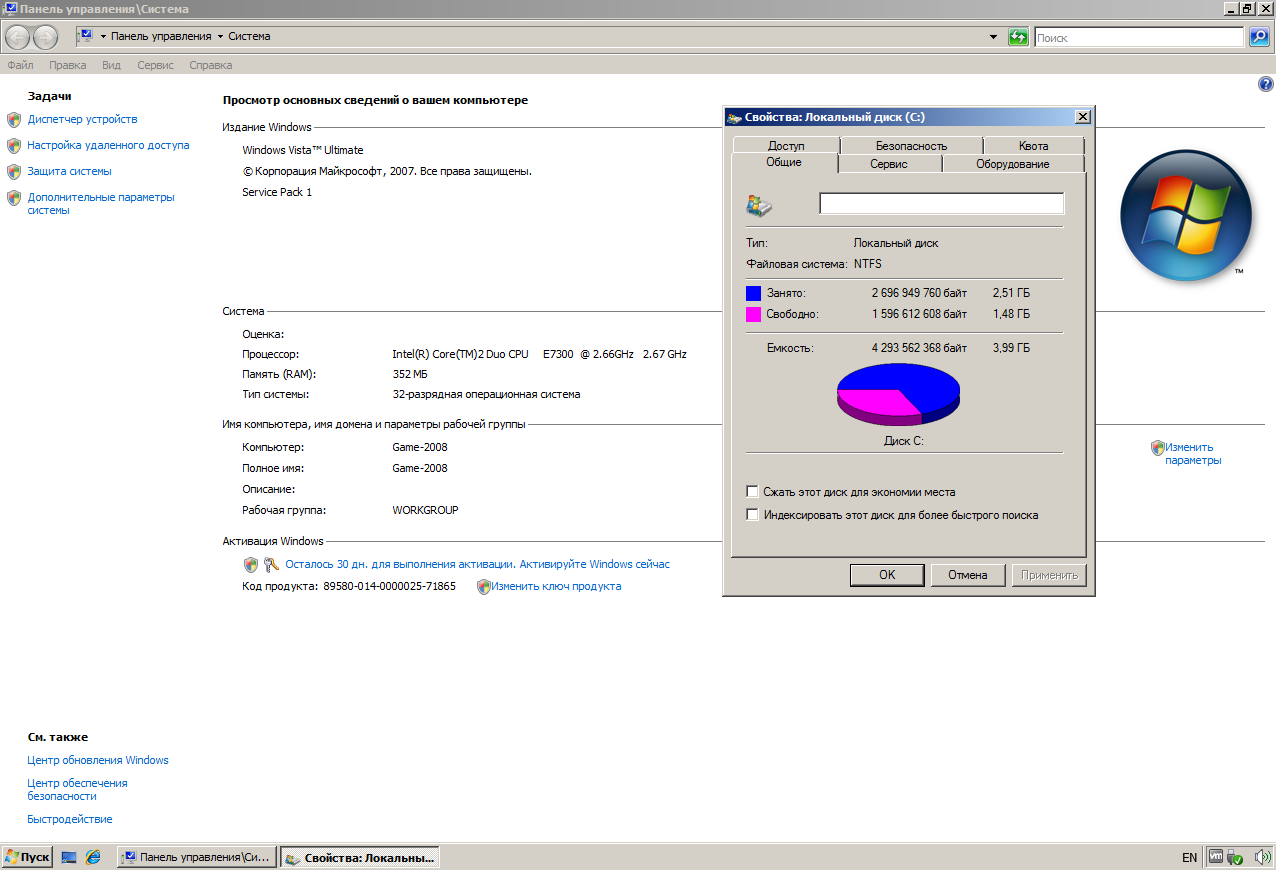Expand breadcrumb arrow before Панель управления
The image size is (1276, 870).
tap(103, 37)
